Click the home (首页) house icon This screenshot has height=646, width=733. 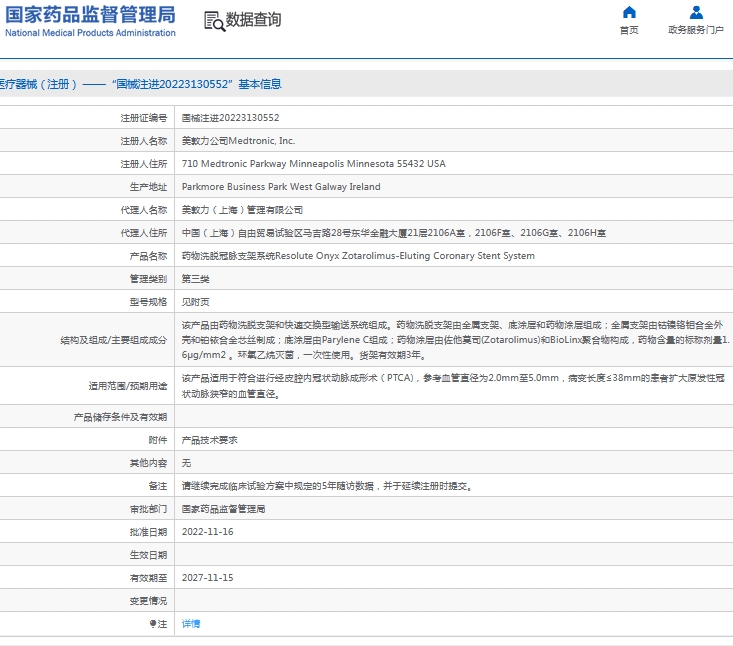(629, 12)
